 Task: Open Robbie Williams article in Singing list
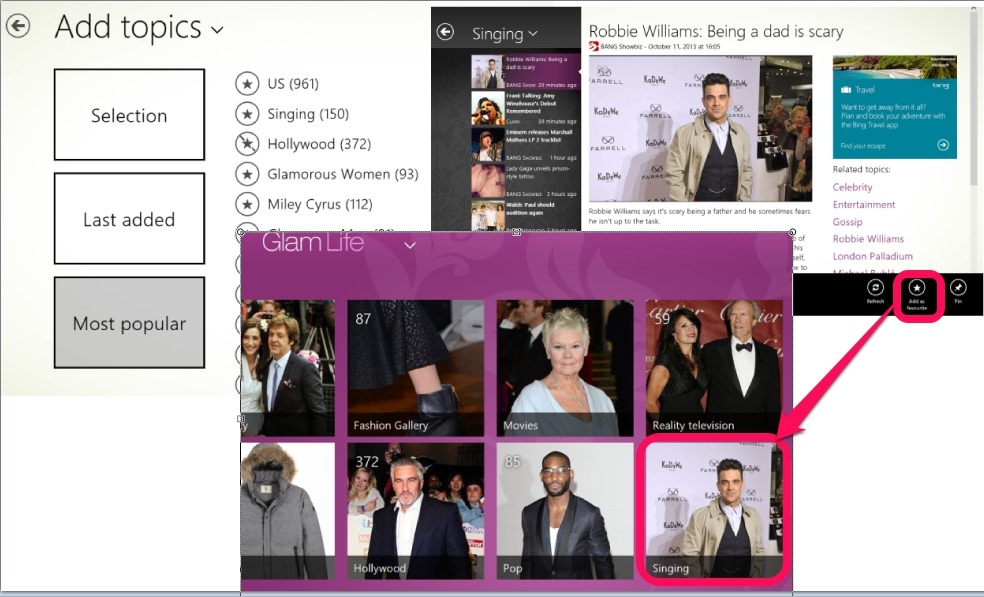(525, 72)
